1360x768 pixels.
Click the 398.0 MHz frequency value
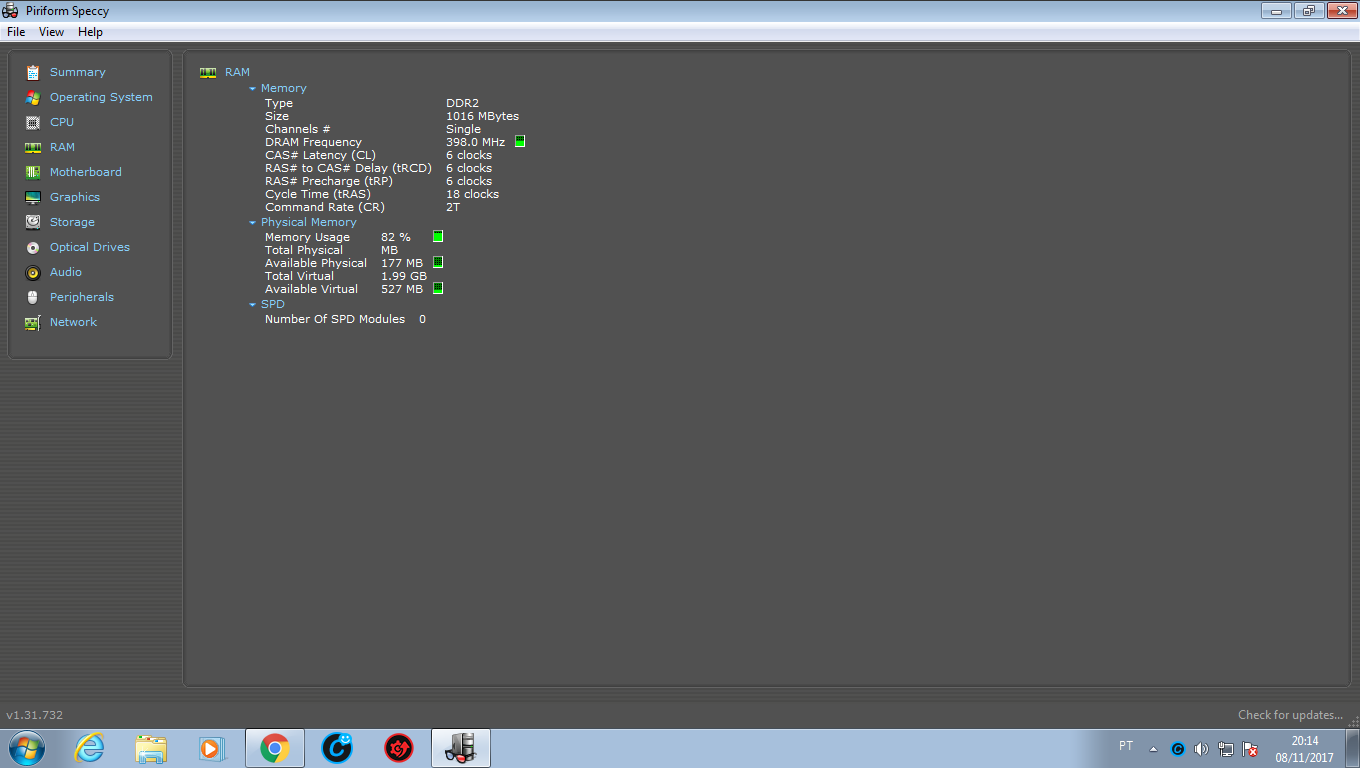coord(475,142)
